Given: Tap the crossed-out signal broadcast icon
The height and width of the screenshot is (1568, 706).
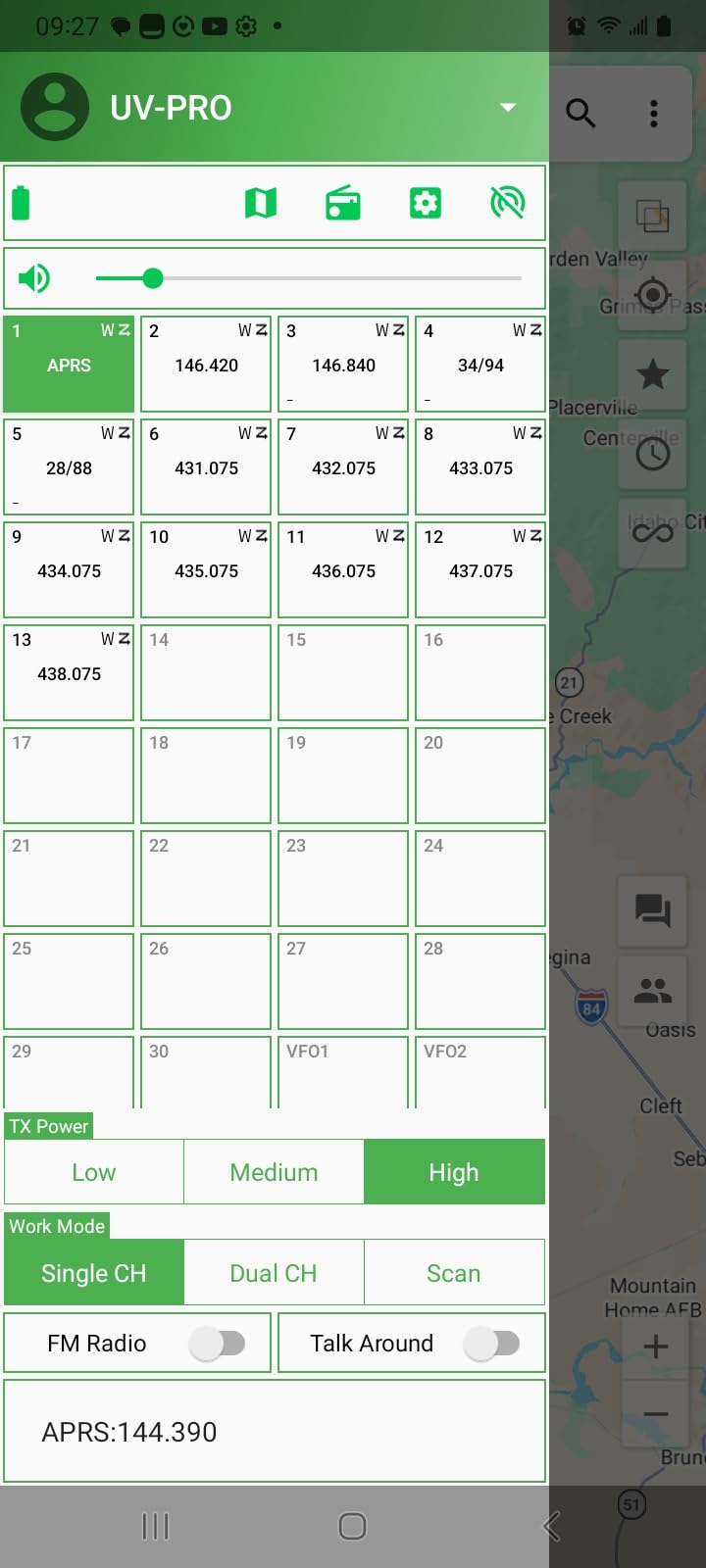Looking at the screenshot, I should (508, 203).
